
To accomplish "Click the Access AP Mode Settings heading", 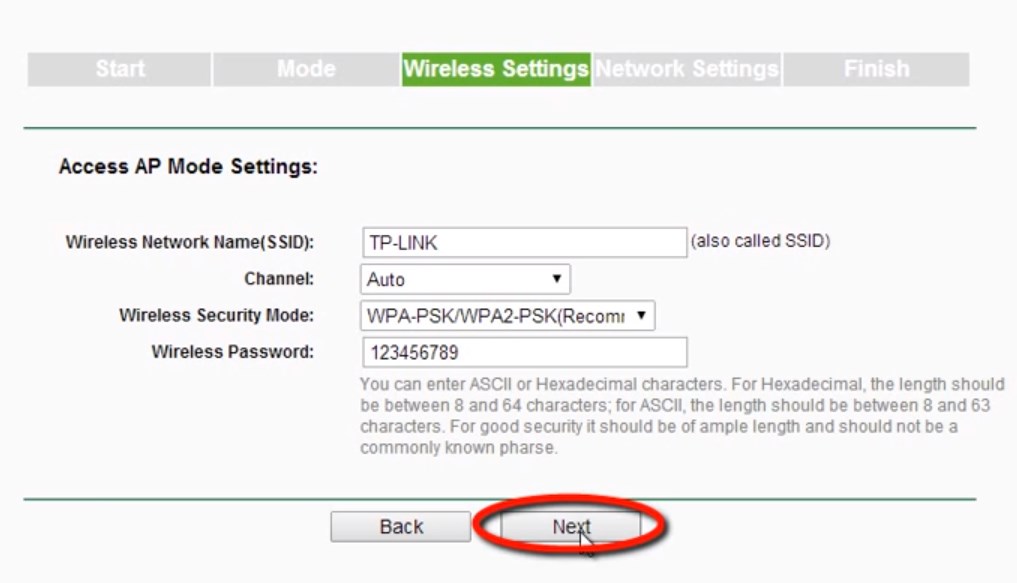I will click(188, 167).
